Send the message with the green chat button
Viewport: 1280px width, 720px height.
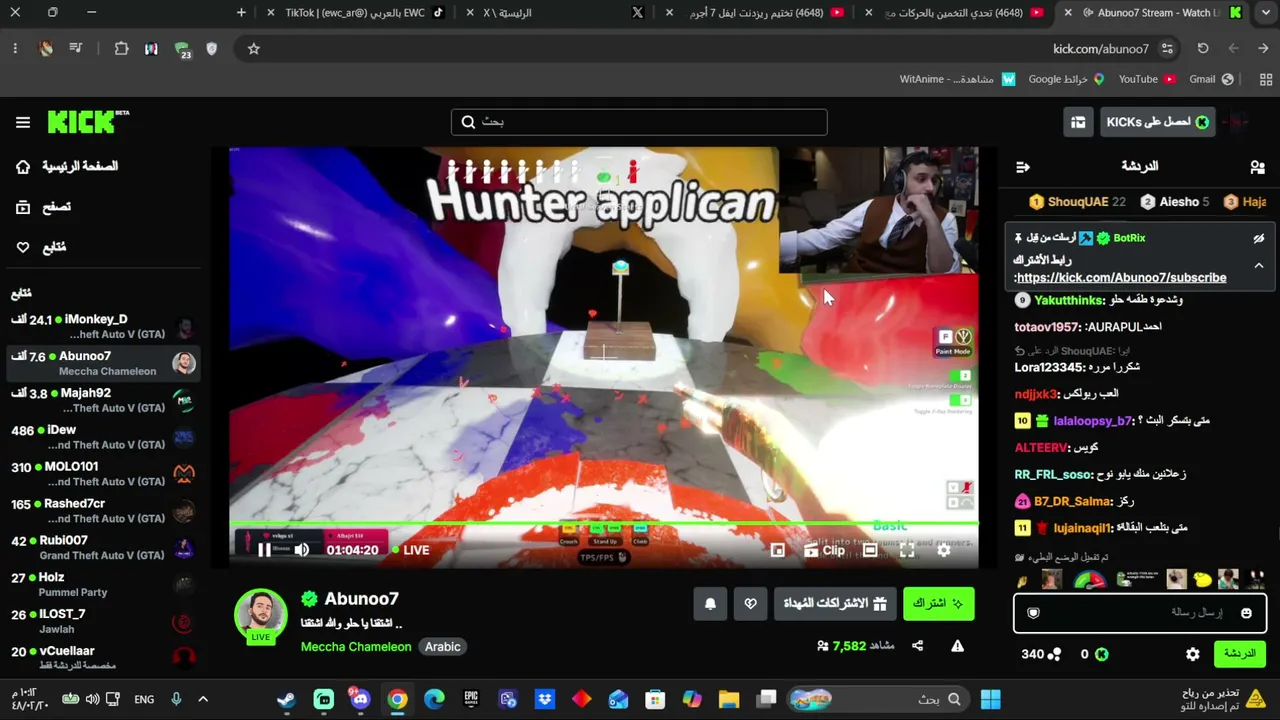tap(1239, 654)
